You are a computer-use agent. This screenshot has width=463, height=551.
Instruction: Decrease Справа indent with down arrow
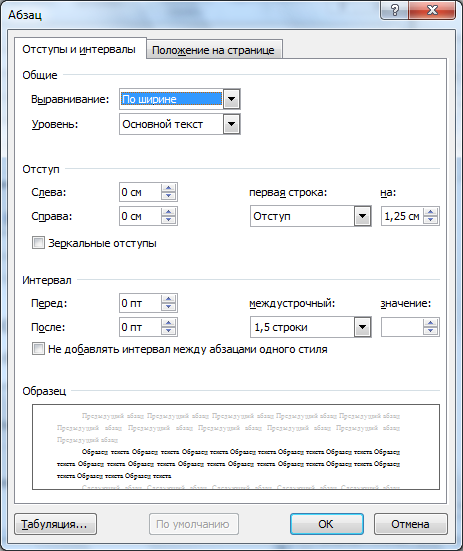(169, 220)
